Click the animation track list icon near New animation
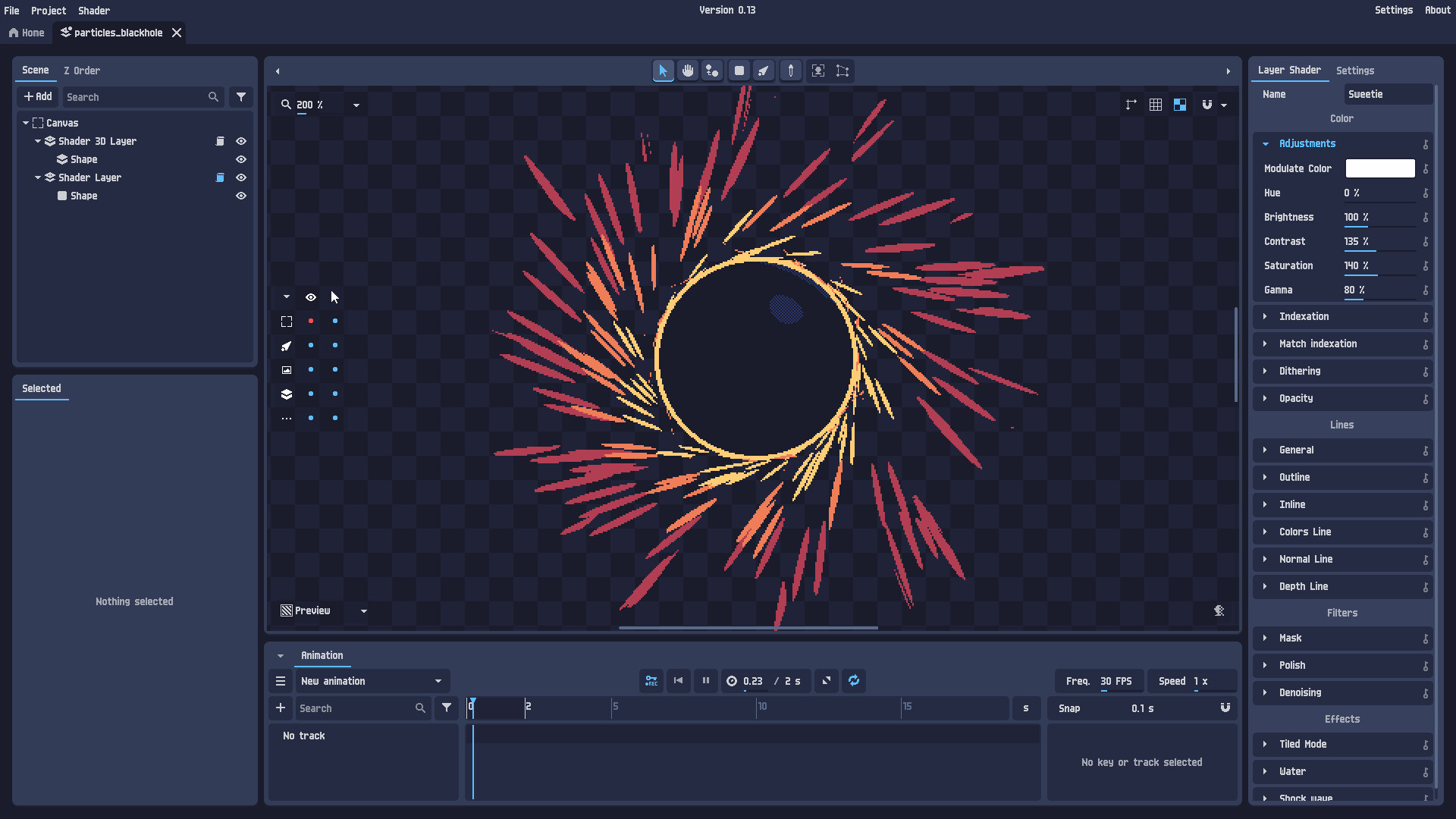The width and height of the screenshot is (1456, 819). [281, 681]
